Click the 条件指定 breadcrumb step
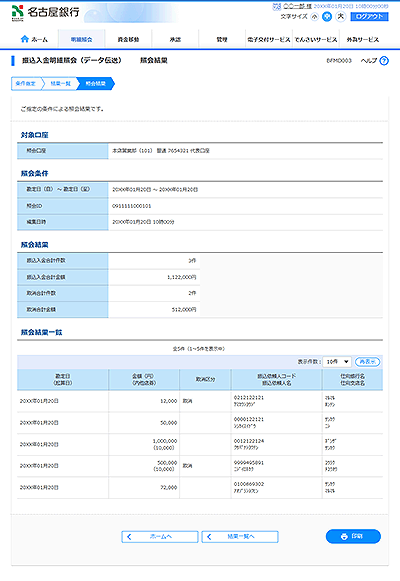 click(26, 84)
